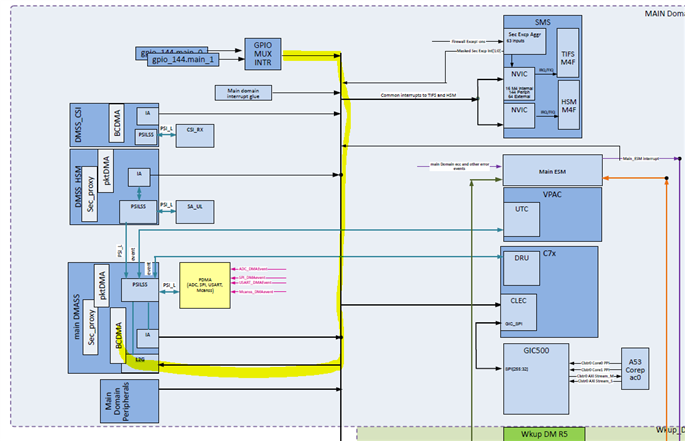Image resolution: width=685 pixels, height=441 pixels.
Task: Select the lower NVIC box in SMS
Action: tap(519, 116)
